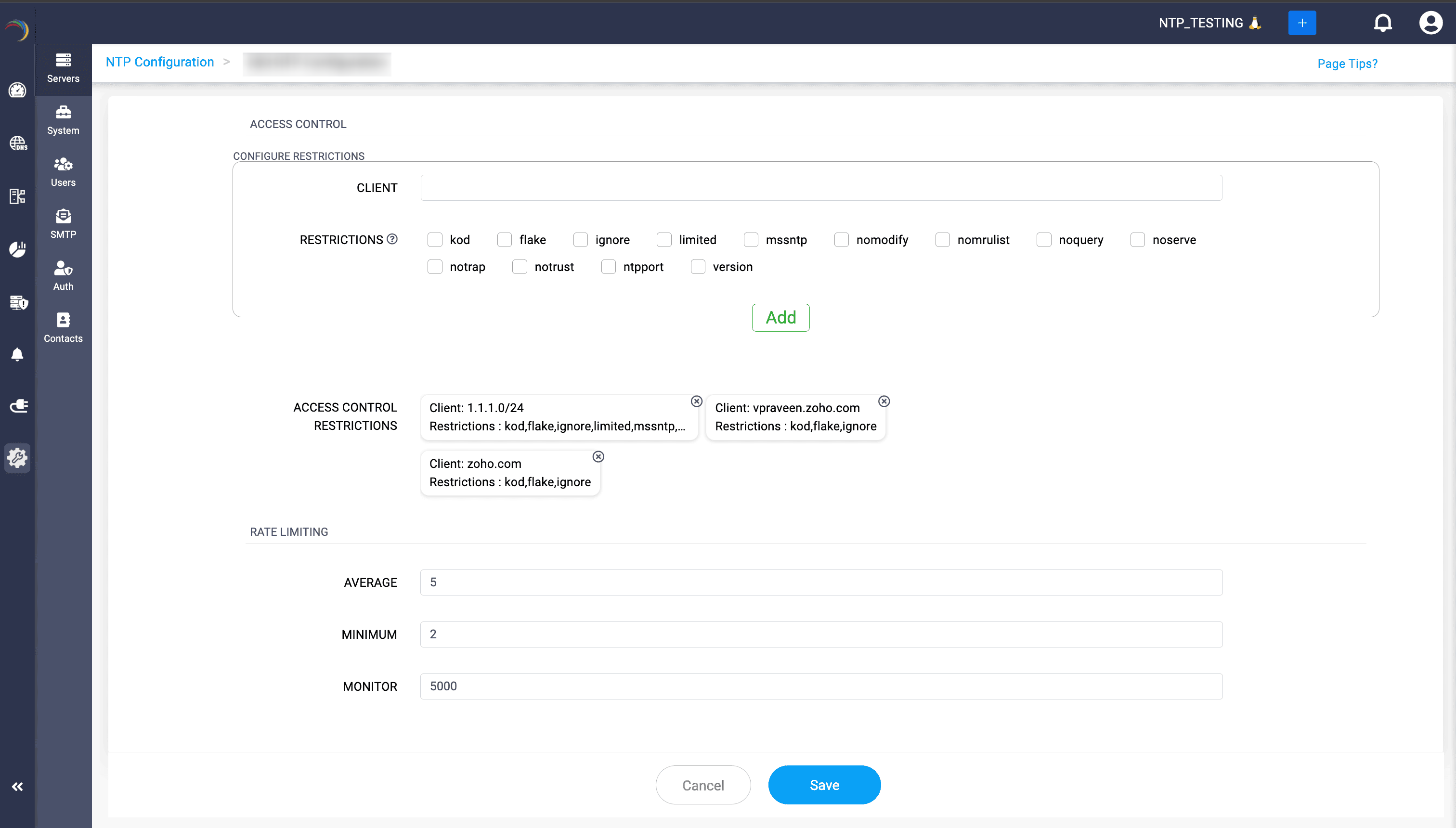Open notifications via the top-right bell icon
This screenshot has height=828, width=1456.
click(1383, 23)
